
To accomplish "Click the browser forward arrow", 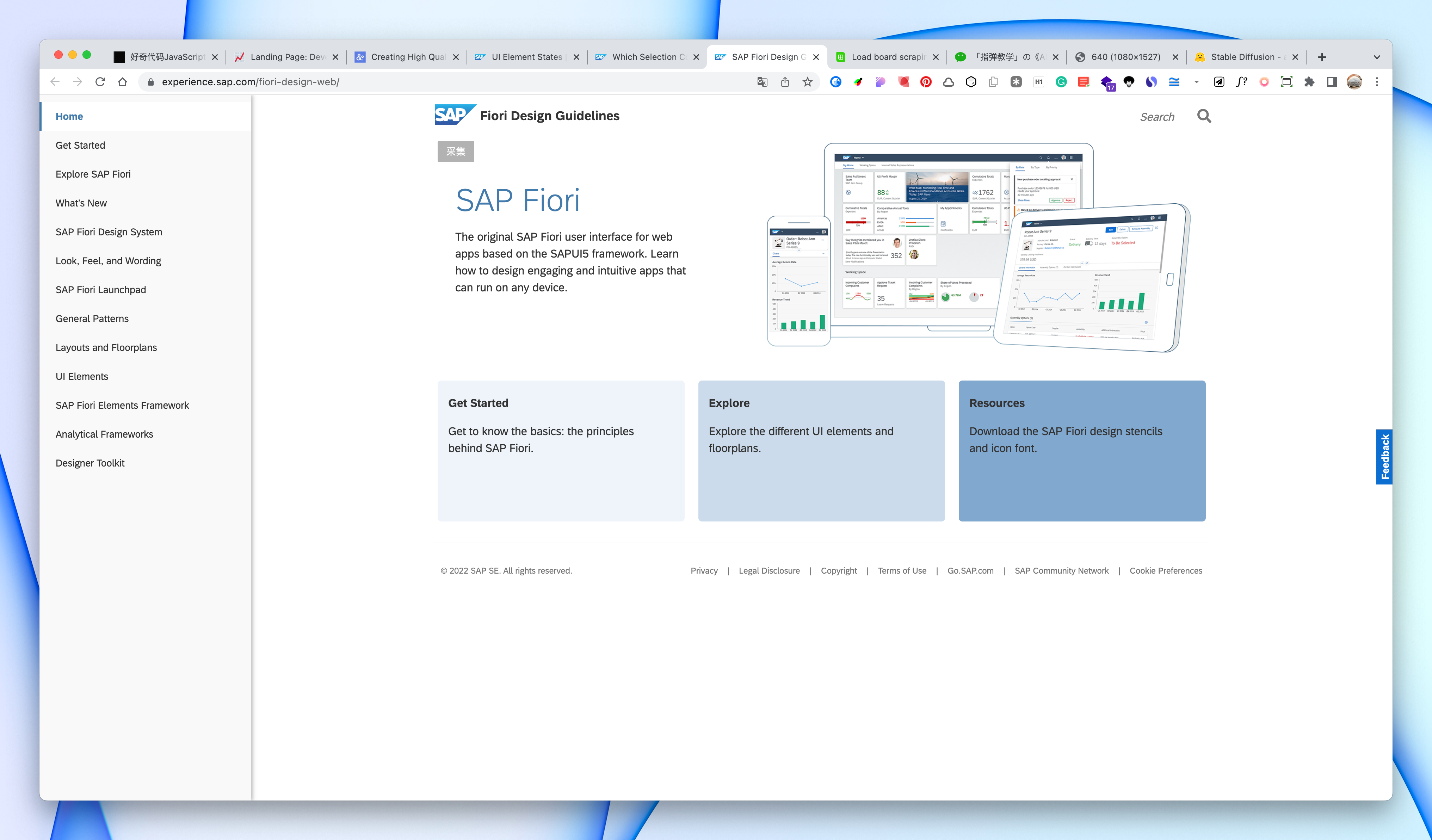I will pyautogui.click(x=77, y=82).
